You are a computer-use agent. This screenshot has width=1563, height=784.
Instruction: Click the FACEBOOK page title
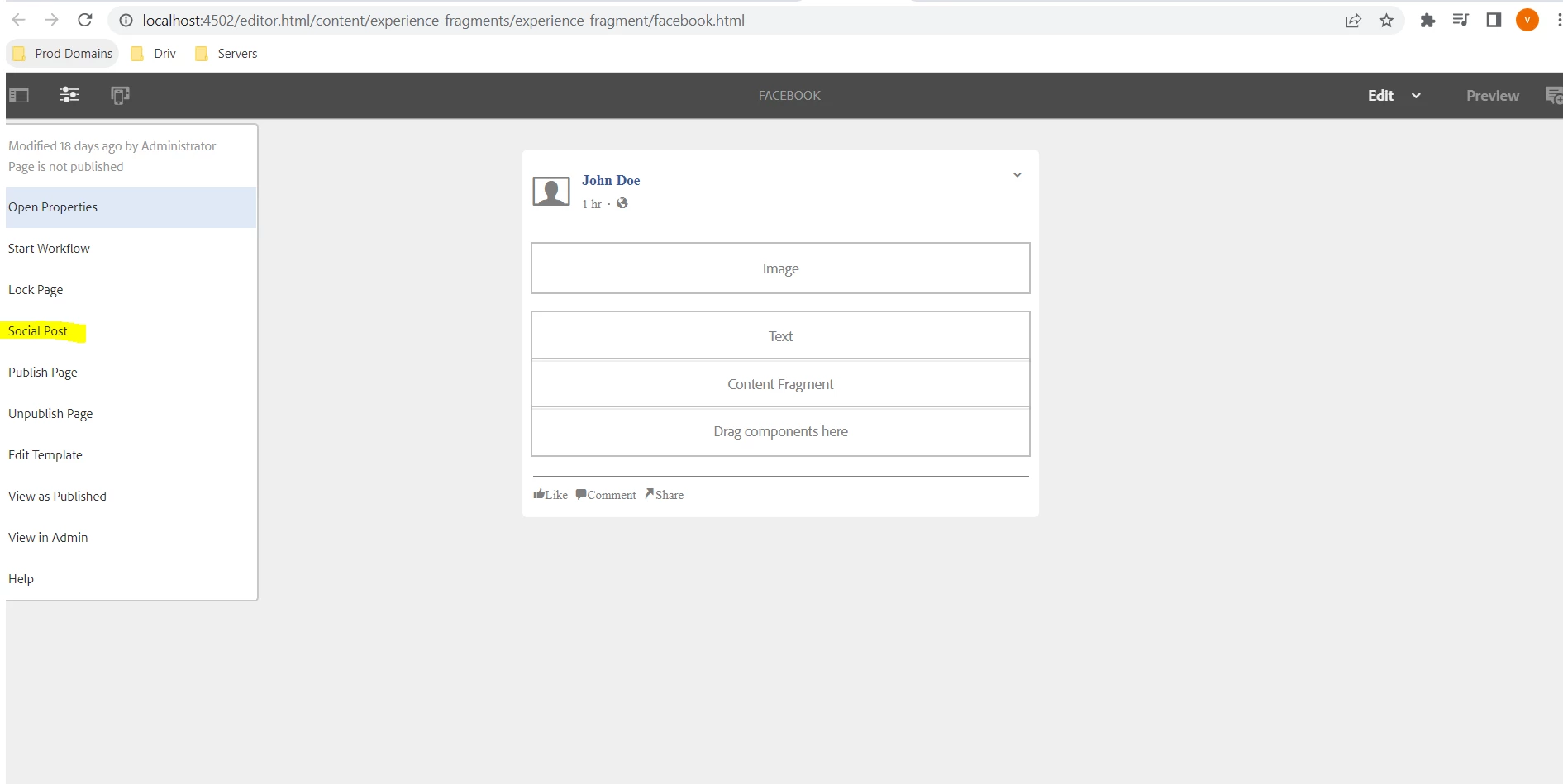point(789,96)
